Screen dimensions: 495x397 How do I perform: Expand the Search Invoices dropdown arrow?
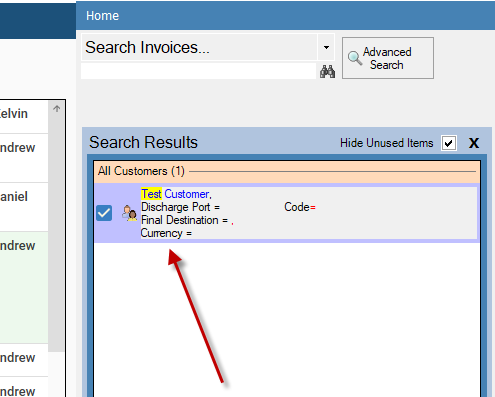pyautogui.click(x=326, y=47)
